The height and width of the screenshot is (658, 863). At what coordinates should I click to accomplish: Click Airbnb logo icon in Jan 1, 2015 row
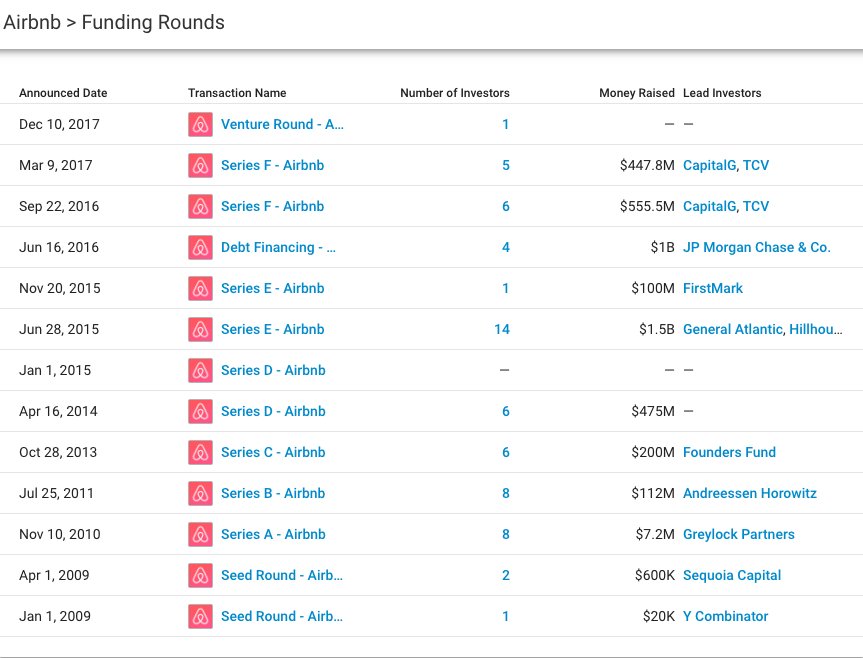point(200,371)
